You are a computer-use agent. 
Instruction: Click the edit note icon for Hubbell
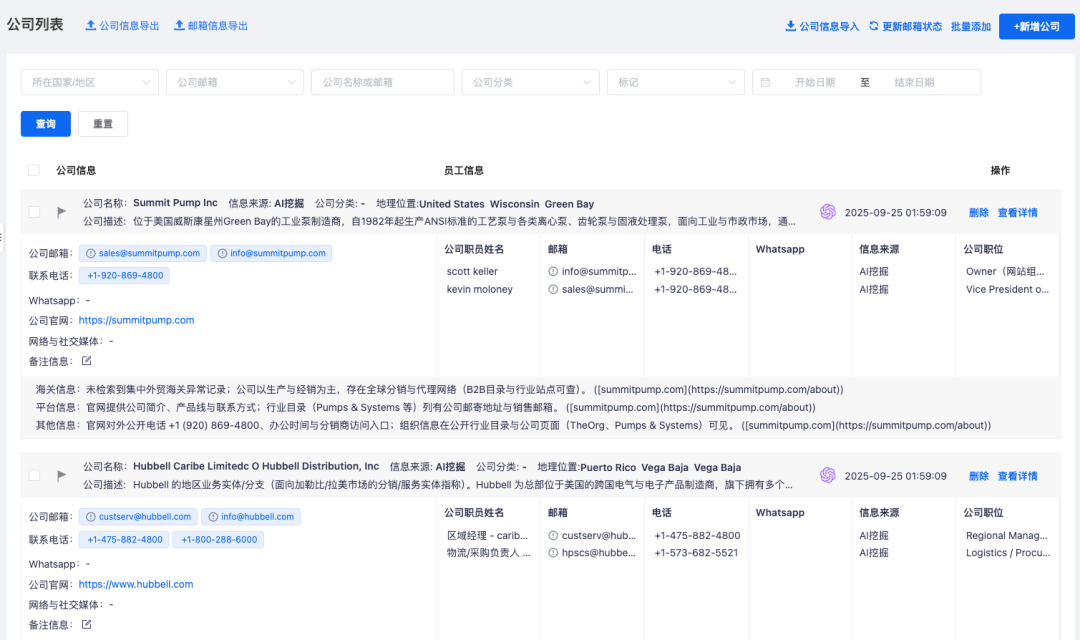(x=86, y=624)
